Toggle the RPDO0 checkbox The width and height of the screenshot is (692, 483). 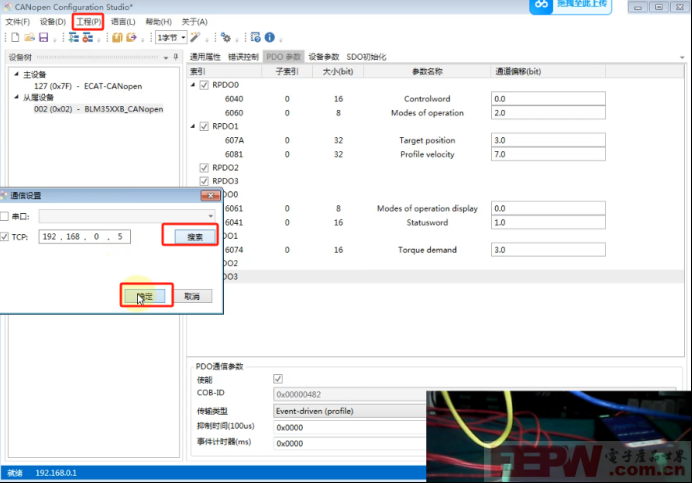[204, 85]
